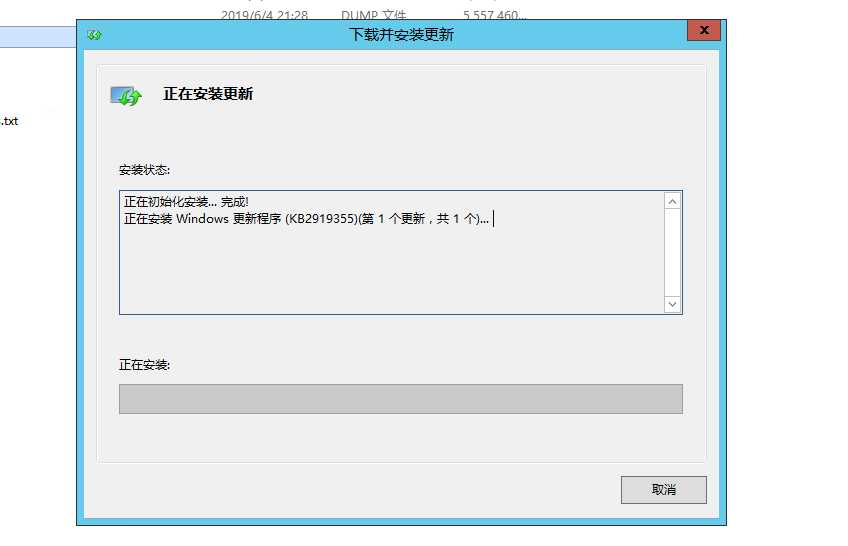The height and width of the screenshot is (546, 848).
Task: Click scroll-down arrow of the status box
Action: tap(672, 304)
